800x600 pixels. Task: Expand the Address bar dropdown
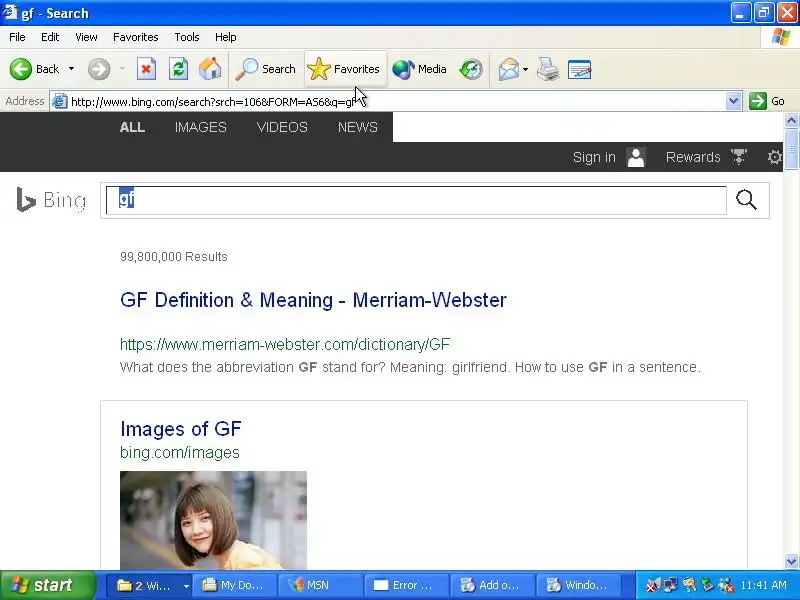coord(733,101)
